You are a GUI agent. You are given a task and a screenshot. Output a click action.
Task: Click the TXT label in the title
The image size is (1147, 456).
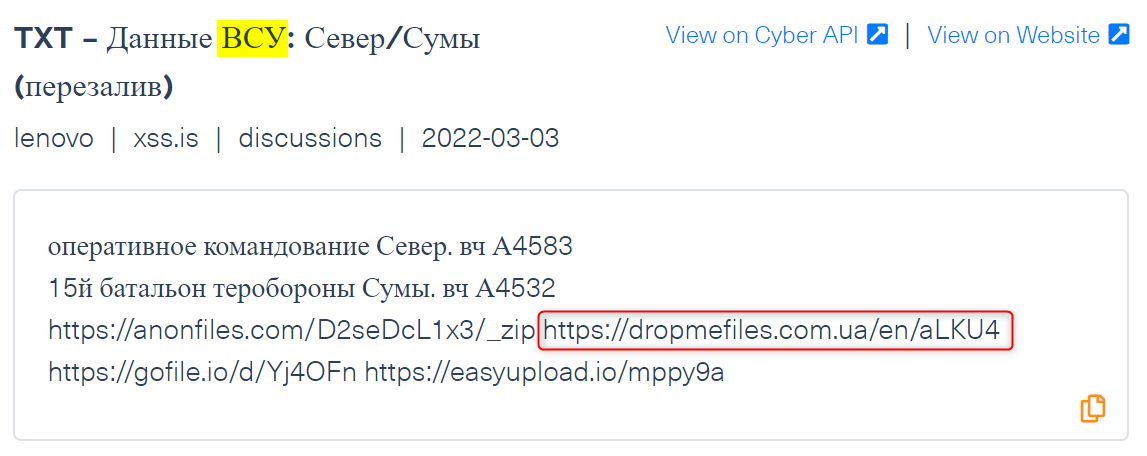tap(45, 39)
